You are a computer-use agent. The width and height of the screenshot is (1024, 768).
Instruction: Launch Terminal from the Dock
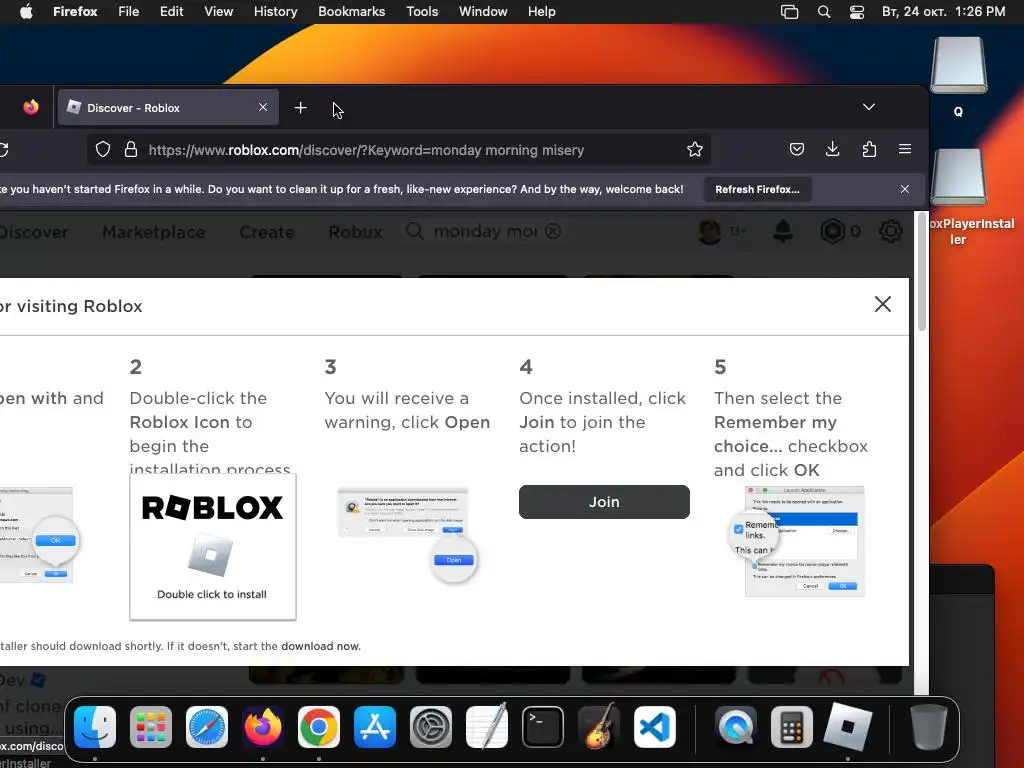coord(543,727)
